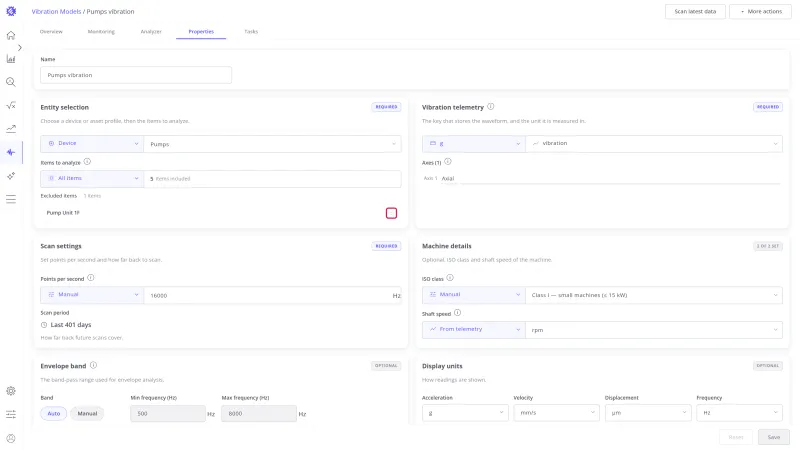Screen dimensions: 800x450
Task: Toggle the Pump Unit 1F excluded checkbox
Action: 391,213
